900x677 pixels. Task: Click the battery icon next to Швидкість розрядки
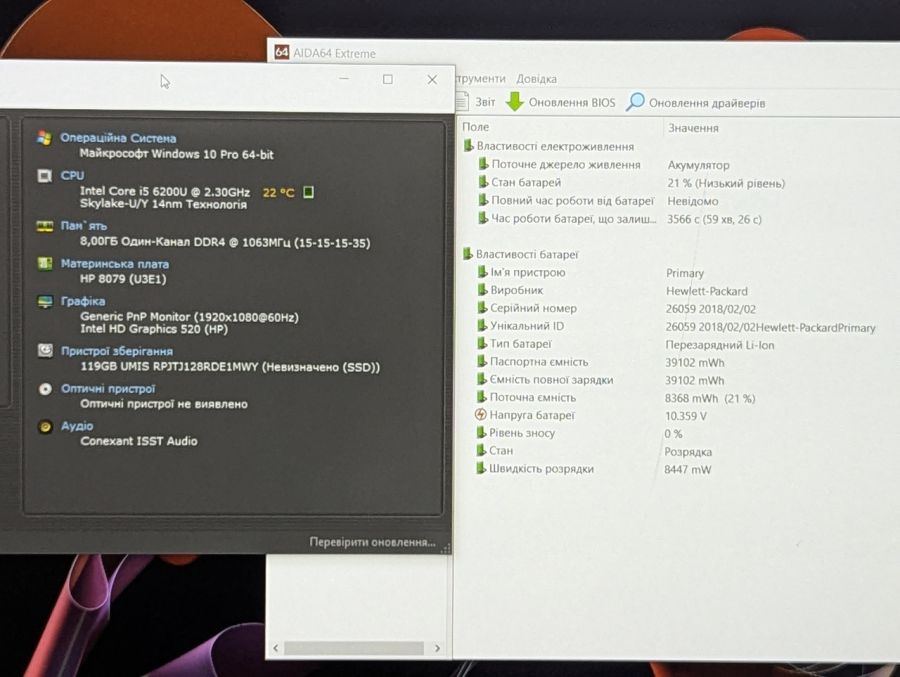481,468
